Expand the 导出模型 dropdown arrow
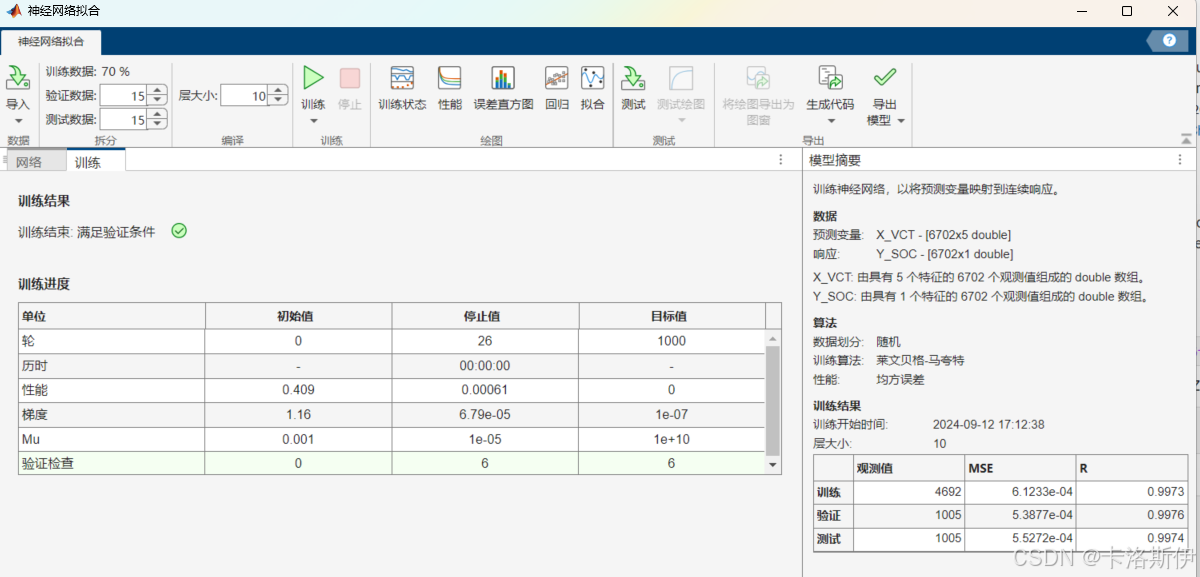Screen dimensions: 1200x577 (901, 120)
